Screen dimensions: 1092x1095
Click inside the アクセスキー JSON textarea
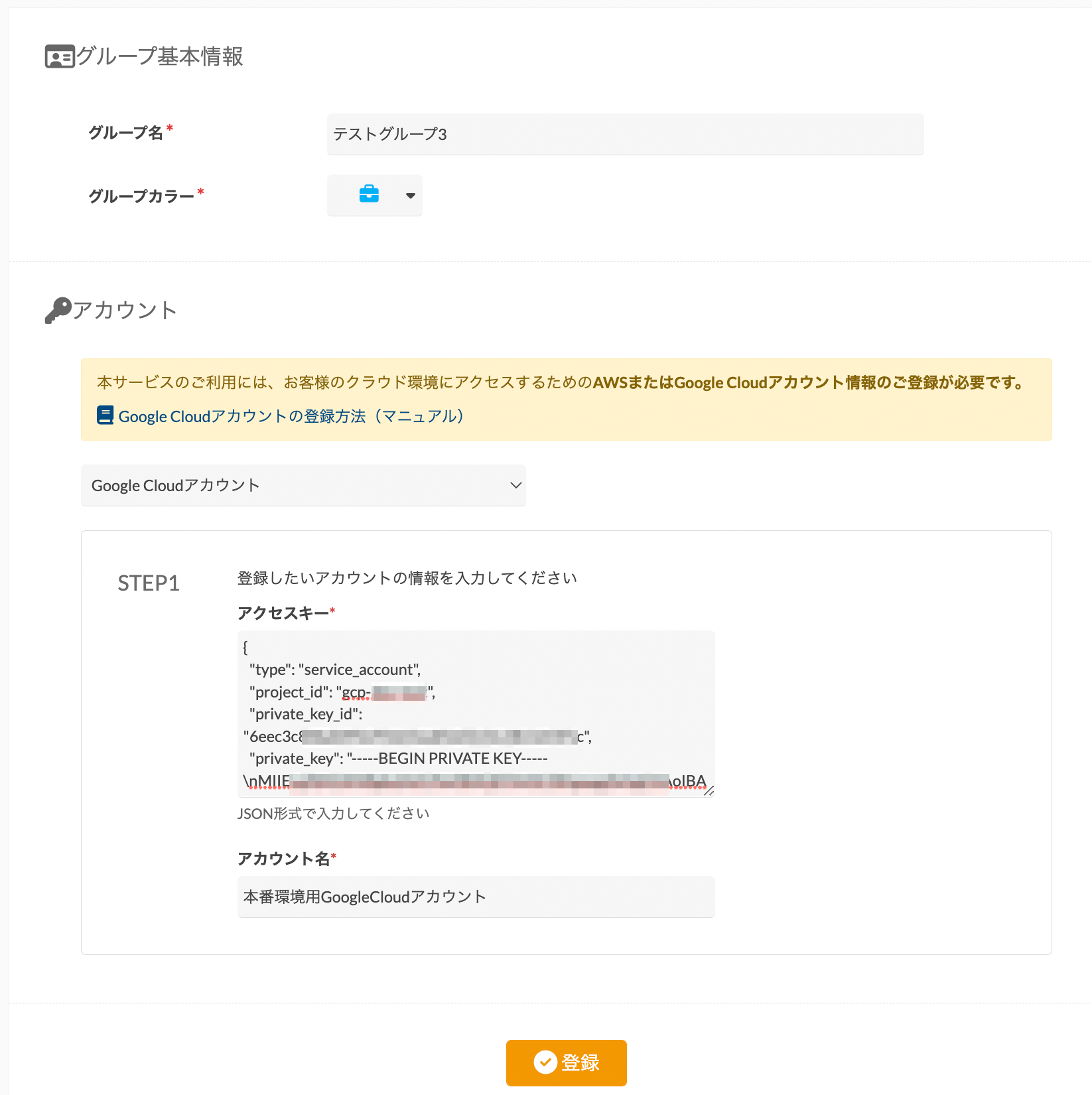pos(476,713)
